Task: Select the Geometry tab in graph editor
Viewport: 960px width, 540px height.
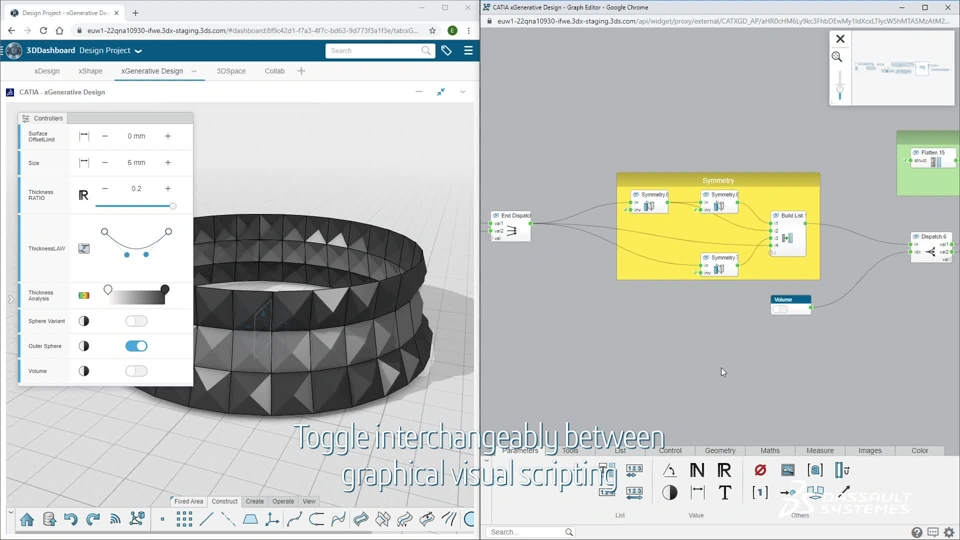Action: click(720, 451)
